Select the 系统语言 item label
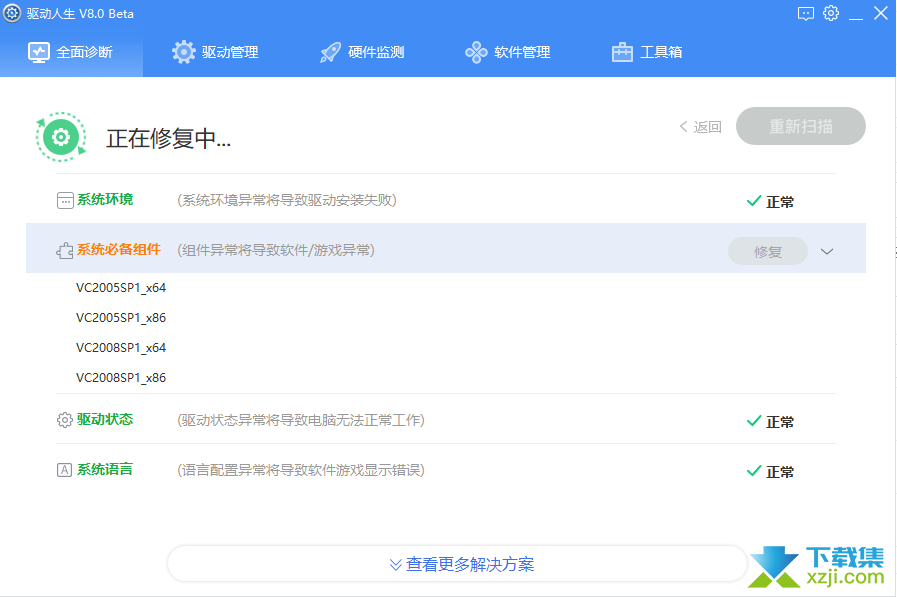The height and width of the screenshot is (597, 897). click(105, 469)
